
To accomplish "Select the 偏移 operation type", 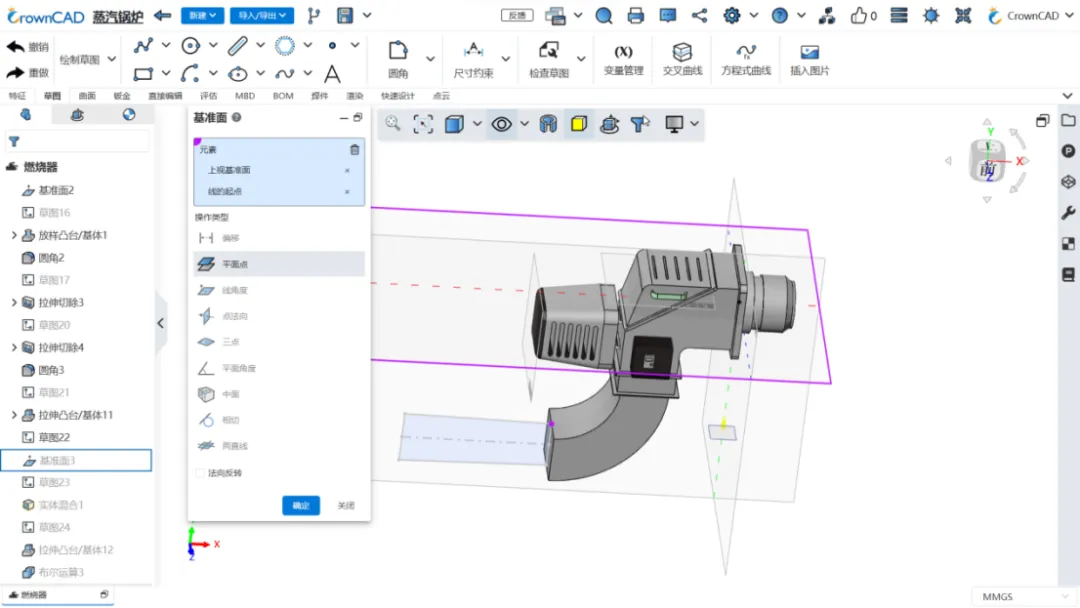I will (x=279, y=238).
